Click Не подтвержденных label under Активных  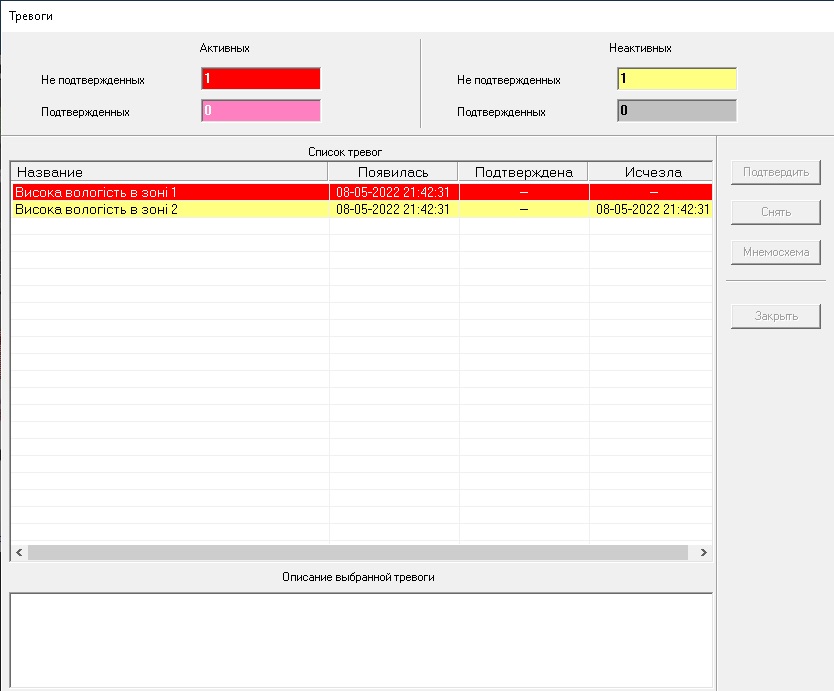click(93, 80)
